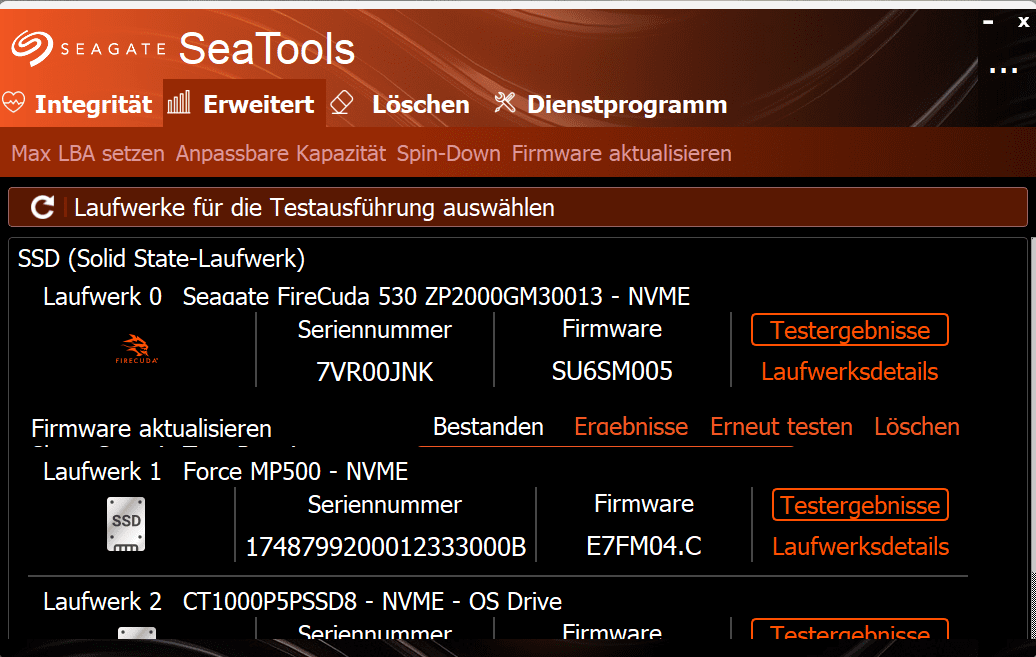The width and height of the screenshot is (1036, 657).
Task: Open Testergebnisse for Force MP500
Action: click(x=860, y=505)
